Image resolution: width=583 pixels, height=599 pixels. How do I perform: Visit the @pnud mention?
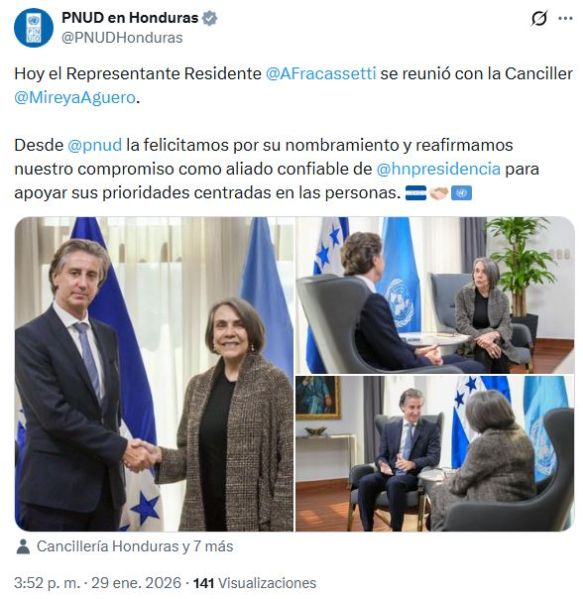point(95,146)
